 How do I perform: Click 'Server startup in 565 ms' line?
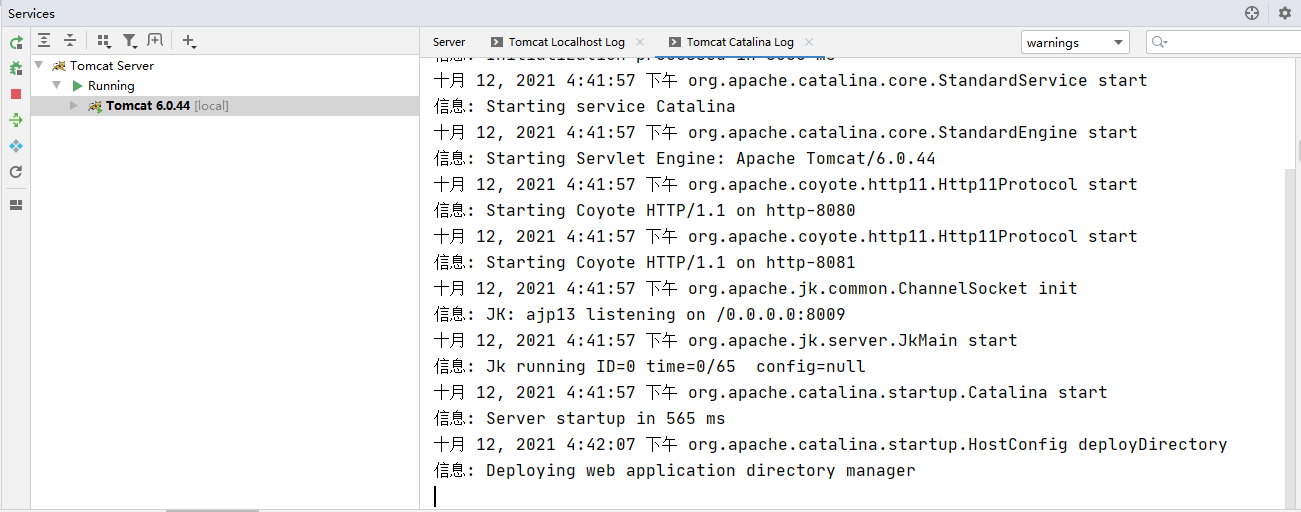pyautogui.click(x=580, y=418)
